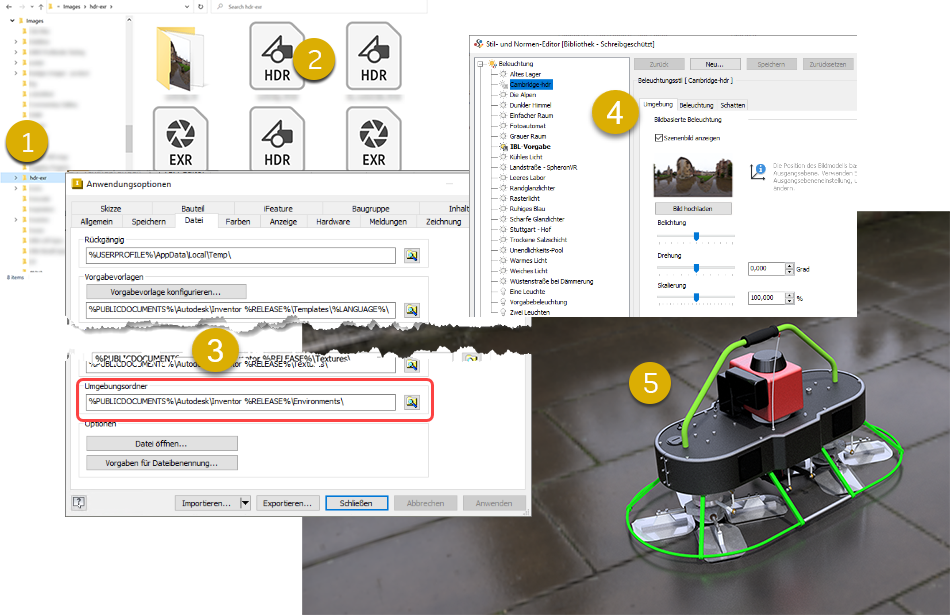Switch to the Farben tab

click(x=238, y=222)
